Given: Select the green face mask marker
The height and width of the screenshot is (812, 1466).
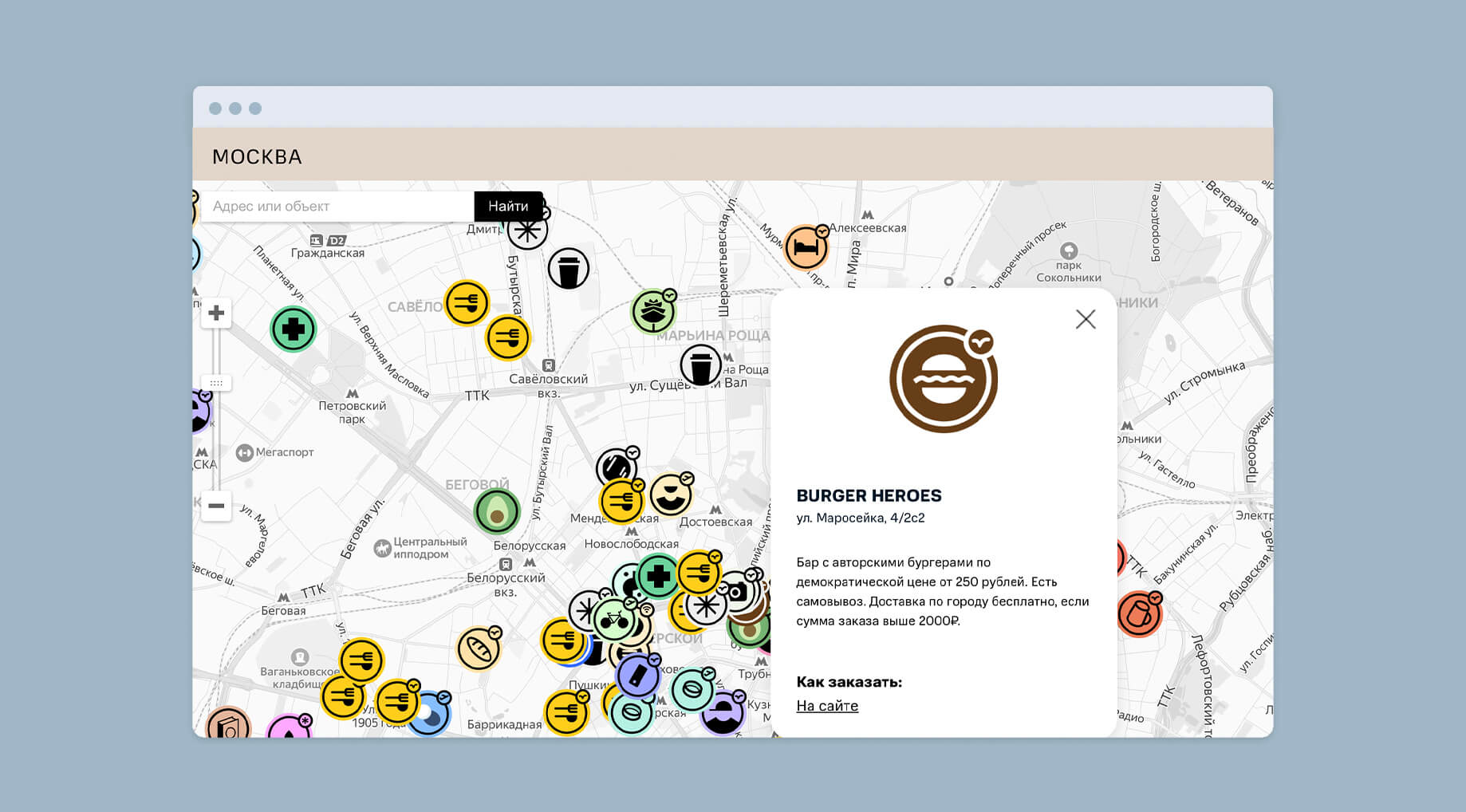Looking at the screenshot, I should tap(653, 311).
